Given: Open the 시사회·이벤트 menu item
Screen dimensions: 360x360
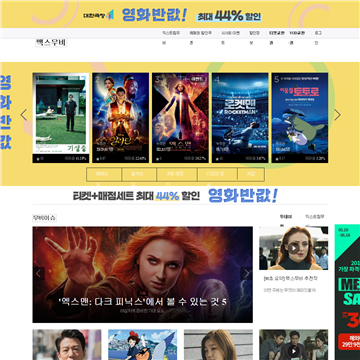Looking at the screenshot, I should 230,33.
